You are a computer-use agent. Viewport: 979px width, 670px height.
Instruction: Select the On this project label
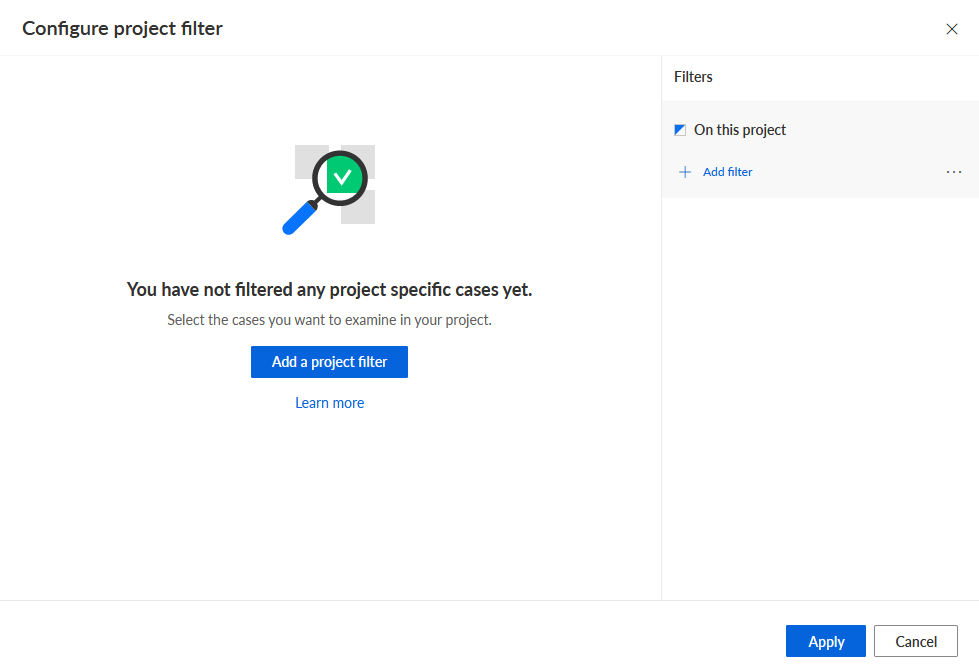(740, 130)
